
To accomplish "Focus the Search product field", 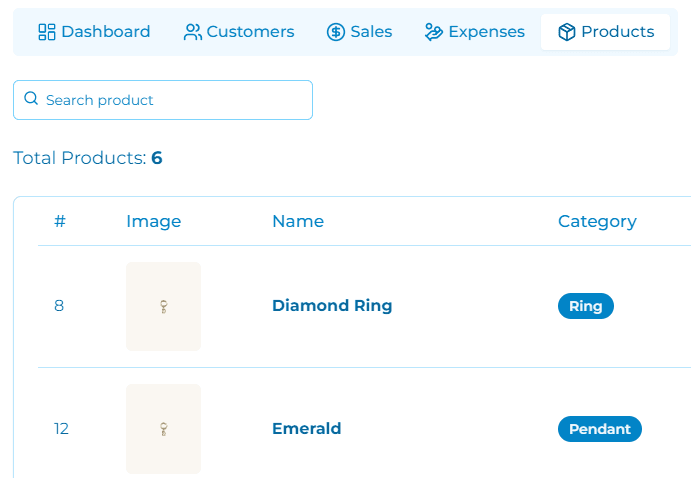I will click(163, 100).
